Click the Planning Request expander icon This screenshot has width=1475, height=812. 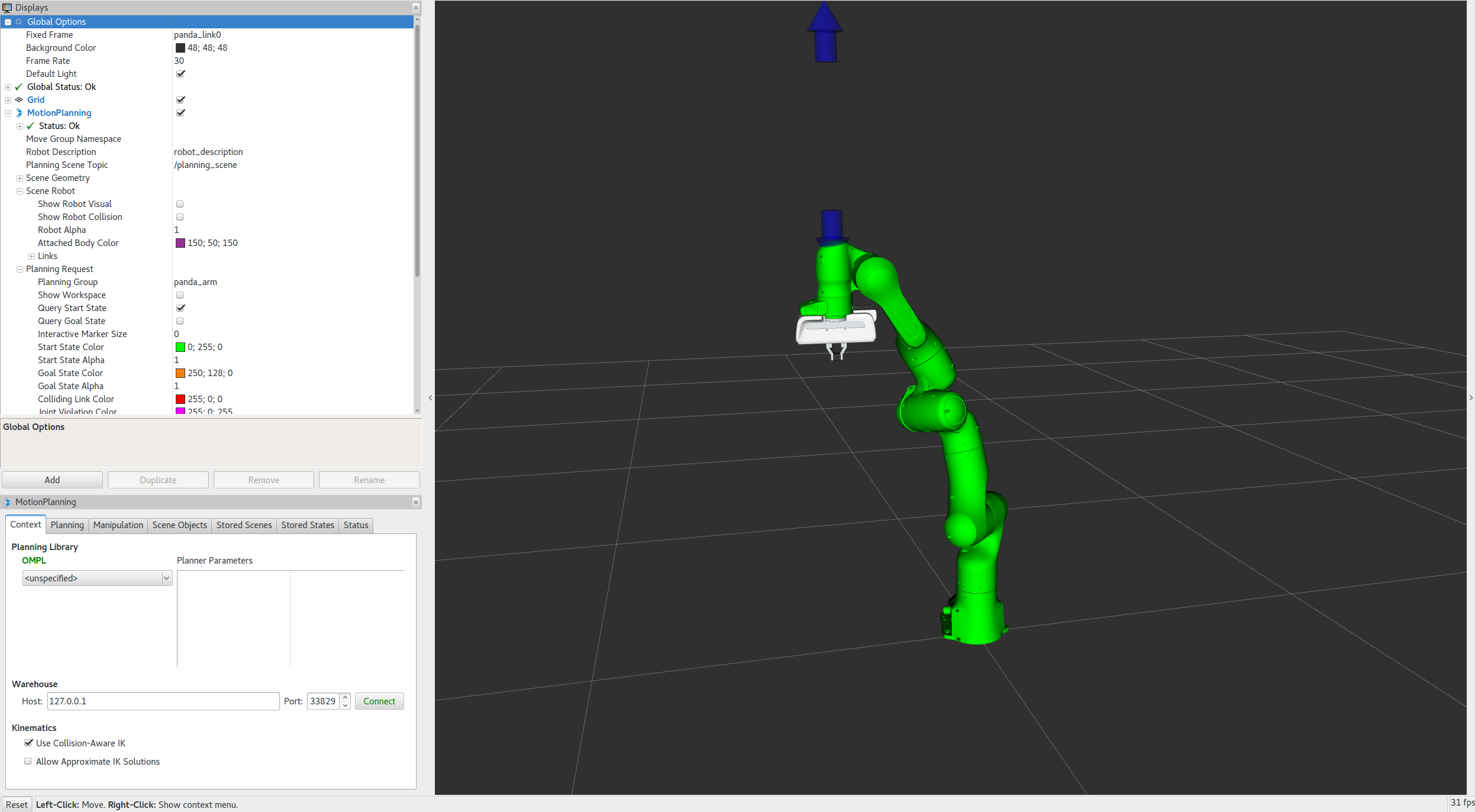tap(21, 269)
